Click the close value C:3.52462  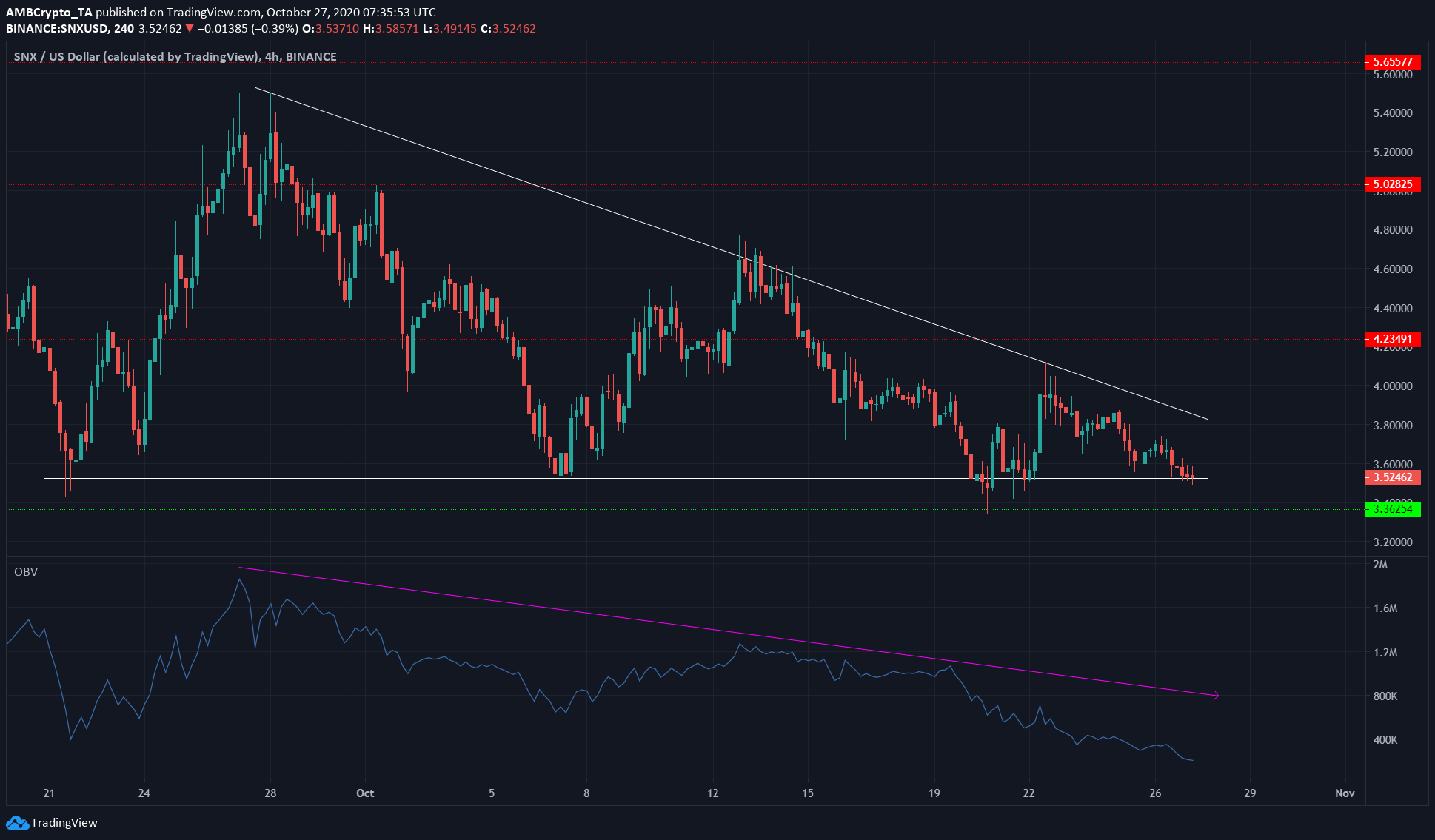(508, 29)
